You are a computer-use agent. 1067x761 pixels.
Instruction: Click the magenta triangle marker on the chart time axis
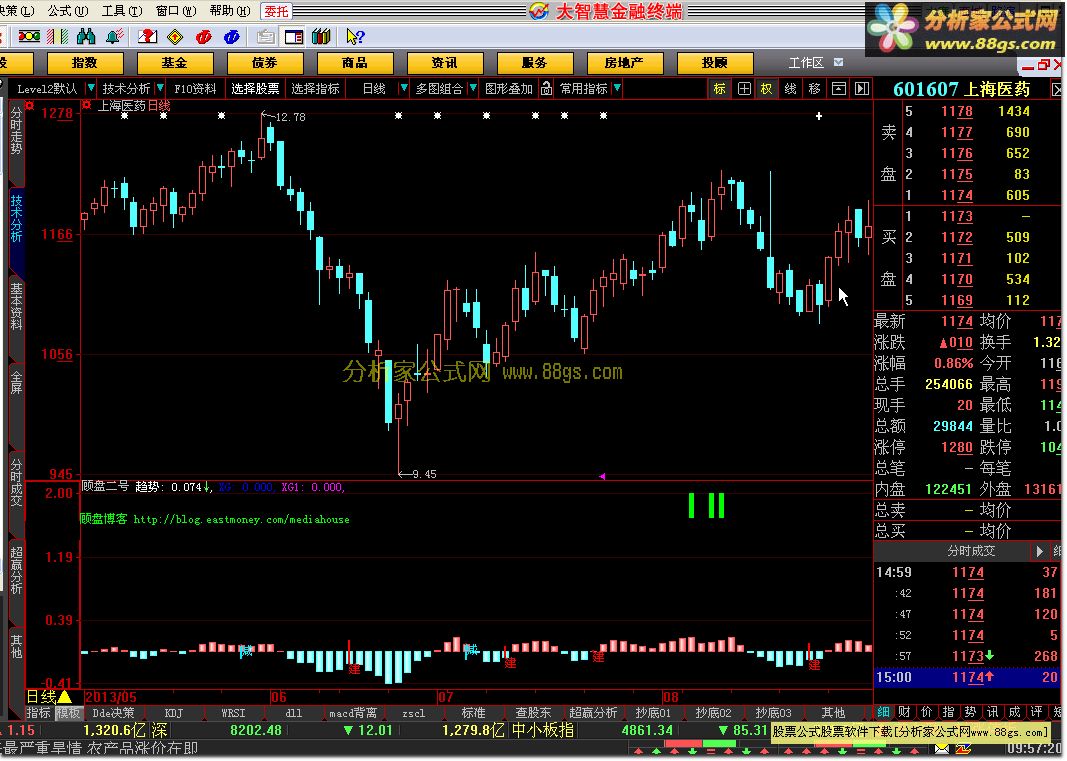pyautogui.click(x=602, y=476)
